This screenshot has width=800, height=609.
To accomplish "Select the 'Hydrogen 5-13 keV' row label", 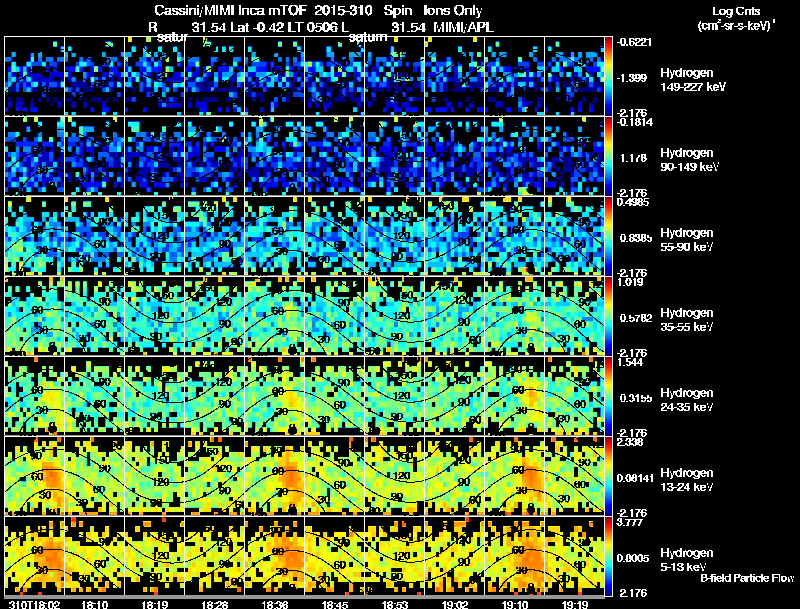I will [x=687, y=560].
